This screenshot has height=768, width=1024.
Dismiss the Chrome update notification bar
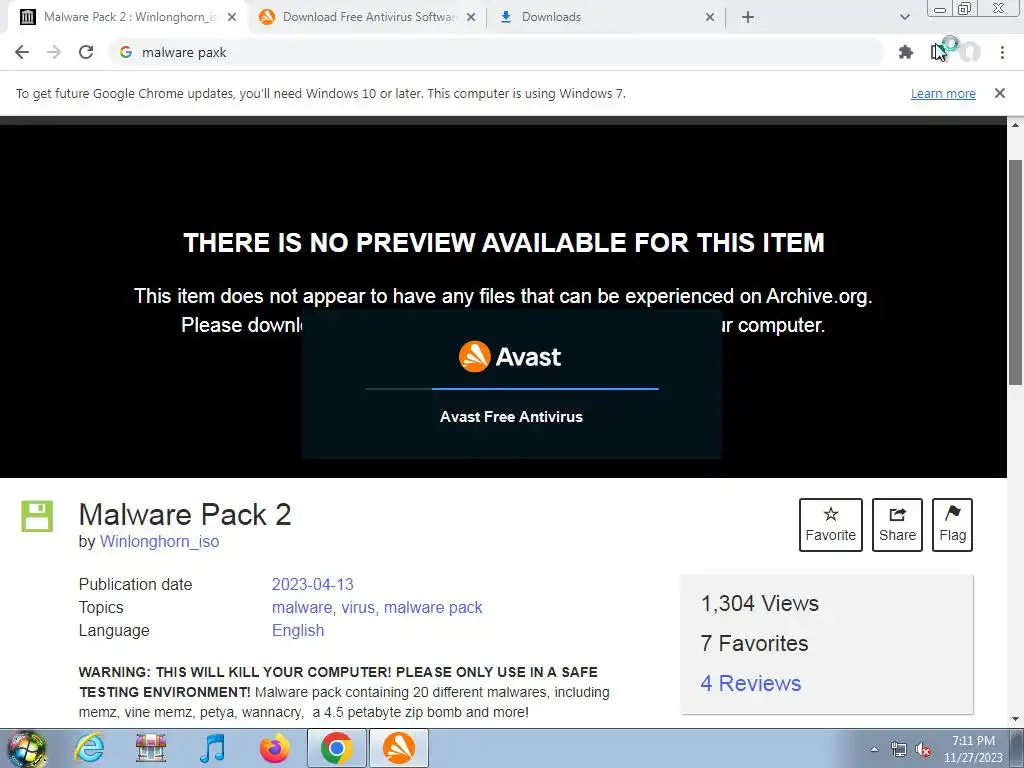999,93
